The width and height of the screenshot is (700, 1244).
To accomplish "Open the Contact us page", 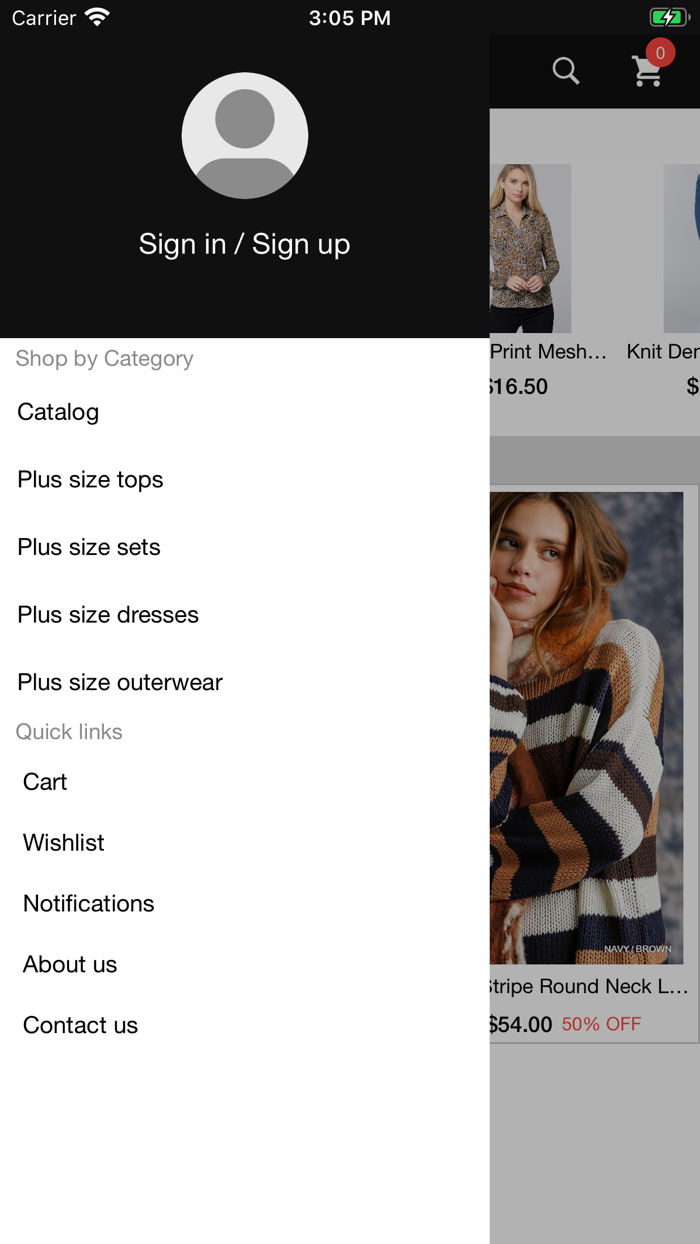I will [80, 1025].
